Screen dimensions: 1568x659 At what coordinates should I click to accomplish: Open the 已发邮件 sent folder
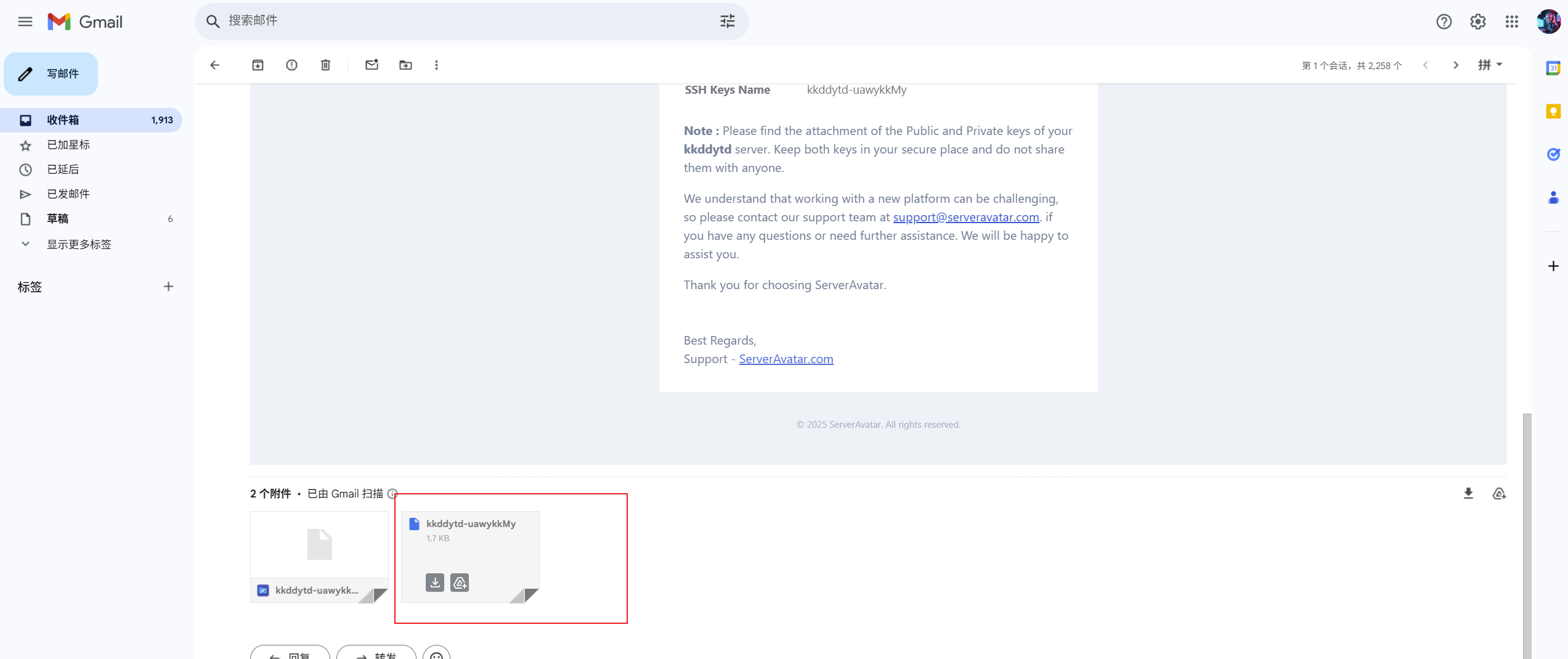[91, 194]
